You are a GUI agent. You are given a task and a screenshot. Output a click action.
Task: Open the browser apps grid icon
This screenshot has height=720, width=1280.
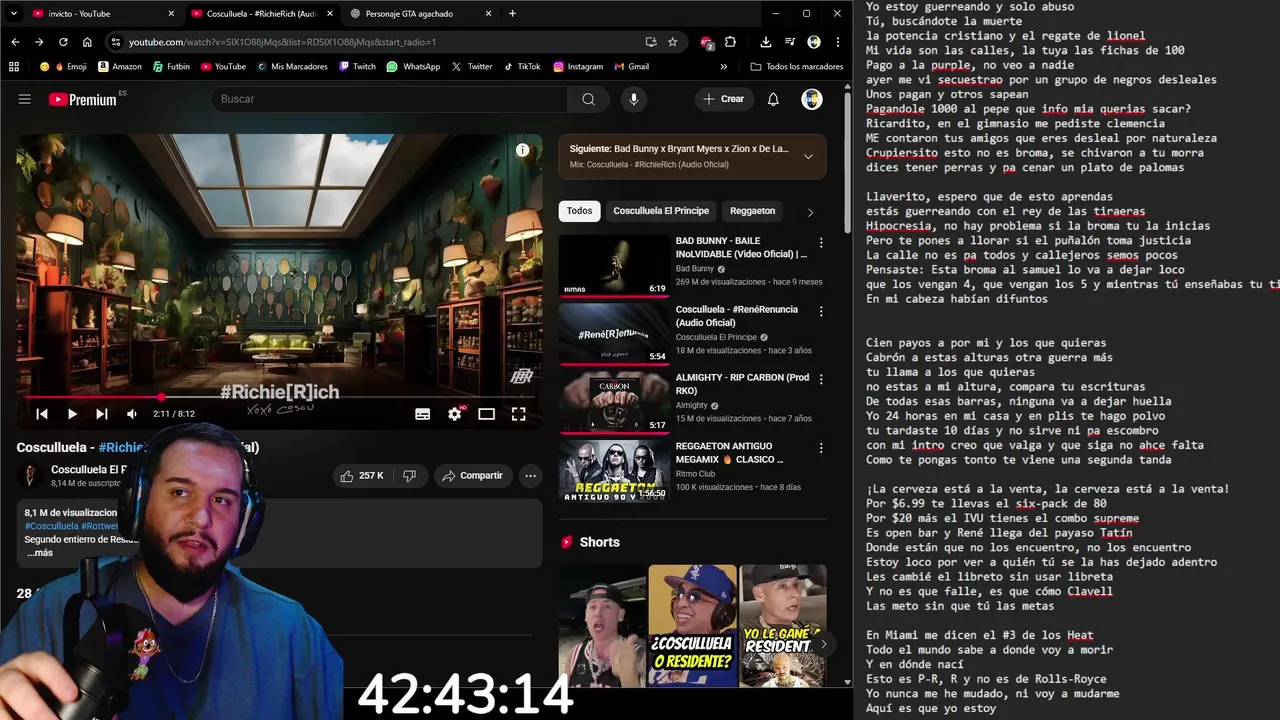(14, 67)
